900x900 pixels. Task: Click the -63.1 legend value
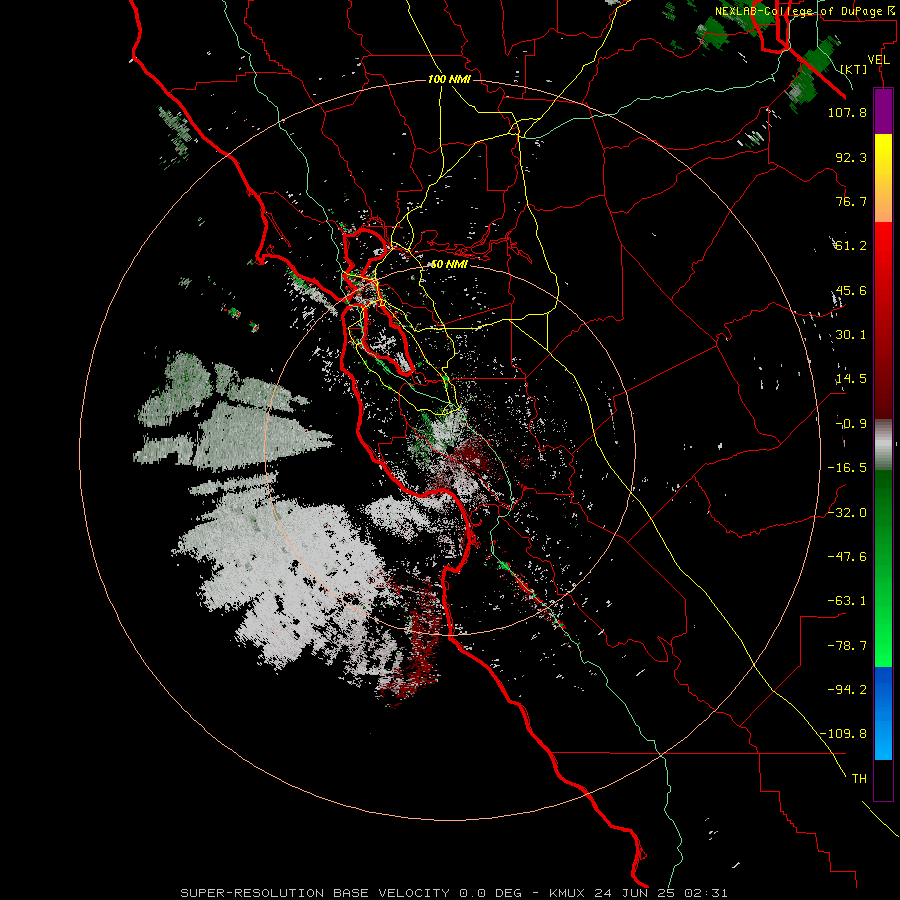pyautogui.click(x=847, y=601)
